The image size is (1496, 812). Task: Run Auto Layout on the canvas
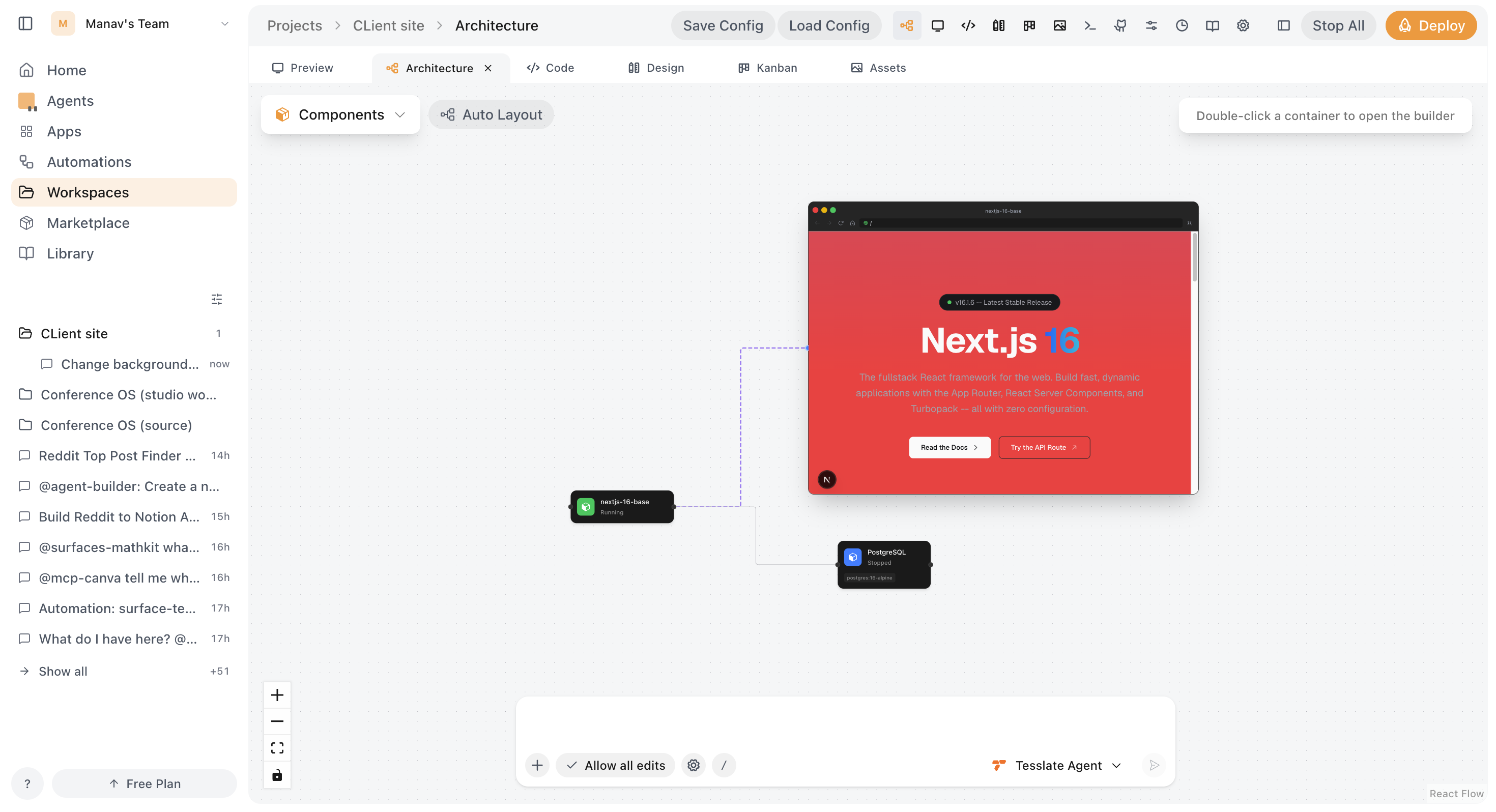(x=492, y=114)
